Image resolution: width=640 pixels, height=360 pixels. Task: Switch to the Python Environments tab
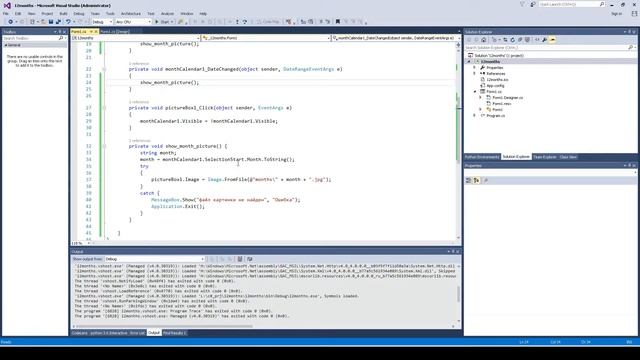482,157
